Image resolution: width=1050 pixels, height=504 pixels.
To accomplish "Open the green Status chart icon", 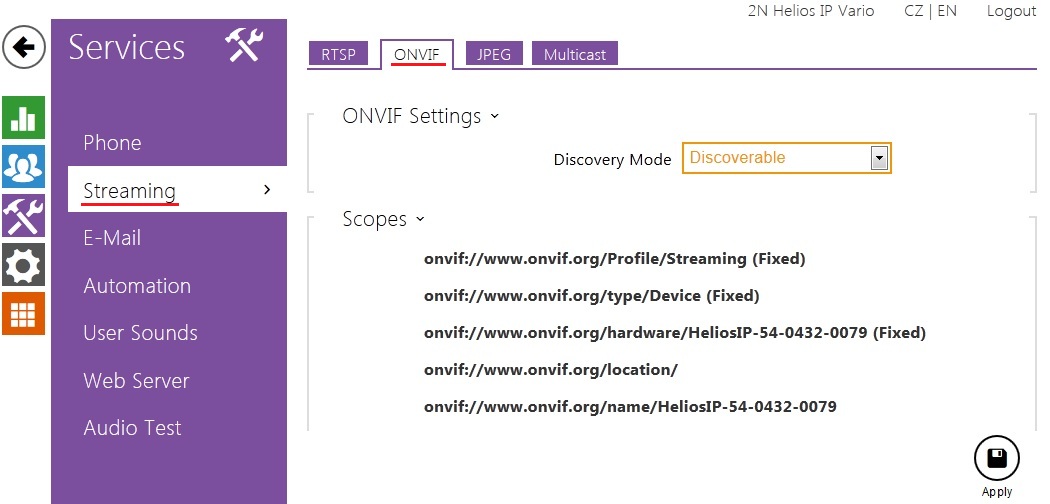I will 23,118.
